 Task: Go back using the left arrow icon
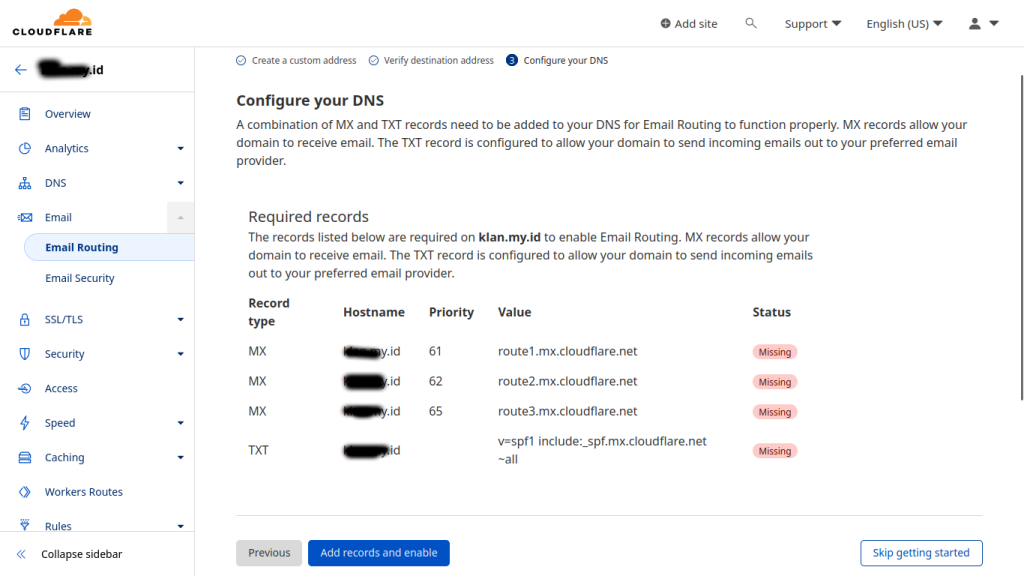[21, 69]
